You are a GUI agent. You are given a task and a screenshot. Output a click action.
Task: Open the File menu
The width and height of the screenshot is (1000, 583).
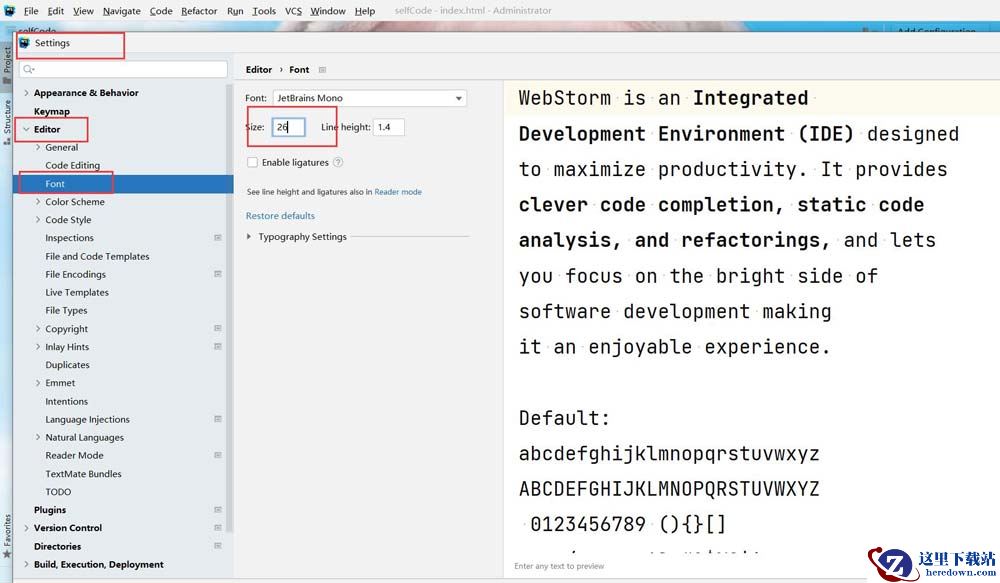[31, 11]
